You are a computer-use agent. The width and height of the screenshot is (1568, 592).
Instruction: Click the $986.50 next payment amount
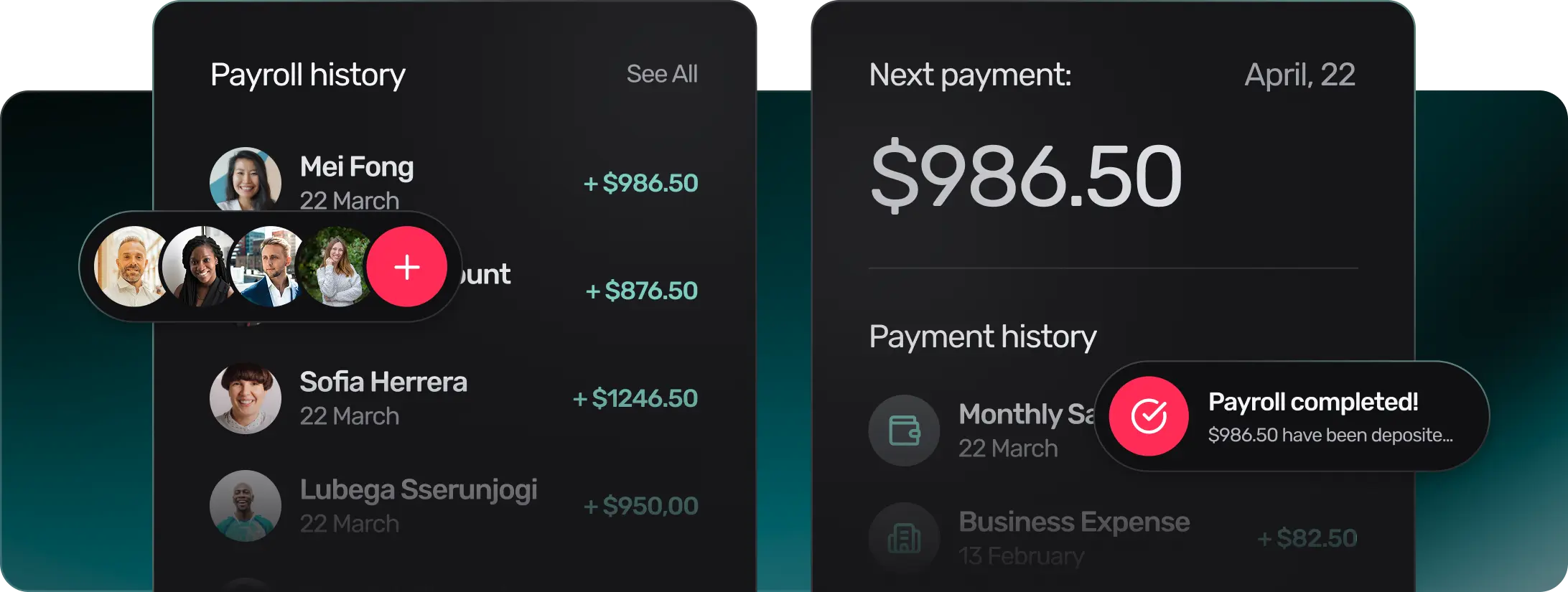tap(1025, 177)
